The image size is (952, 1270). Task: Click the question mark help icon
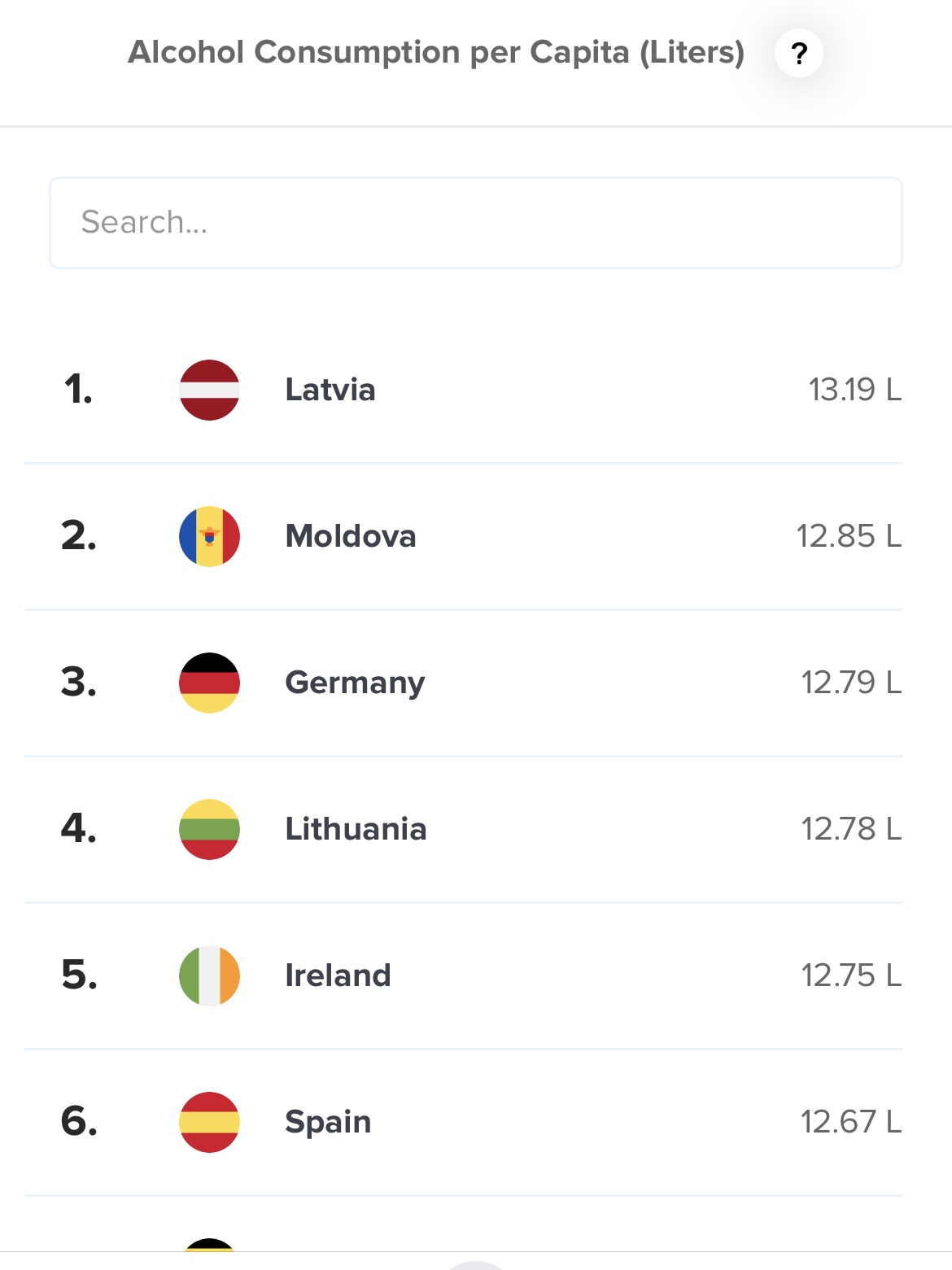799,54
